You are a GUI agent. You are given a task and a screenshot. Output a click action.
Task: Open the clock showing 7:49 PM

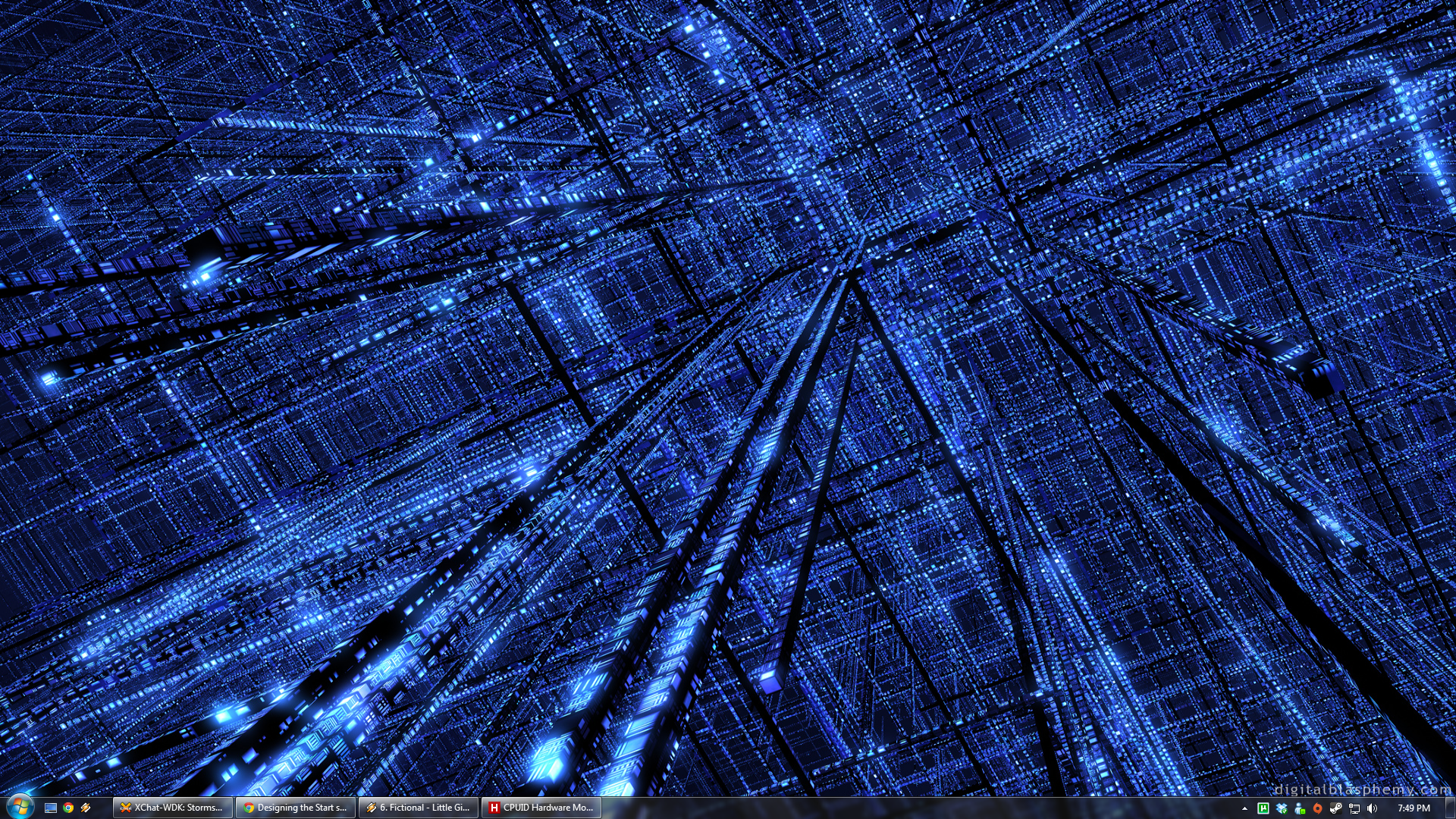1414,808
